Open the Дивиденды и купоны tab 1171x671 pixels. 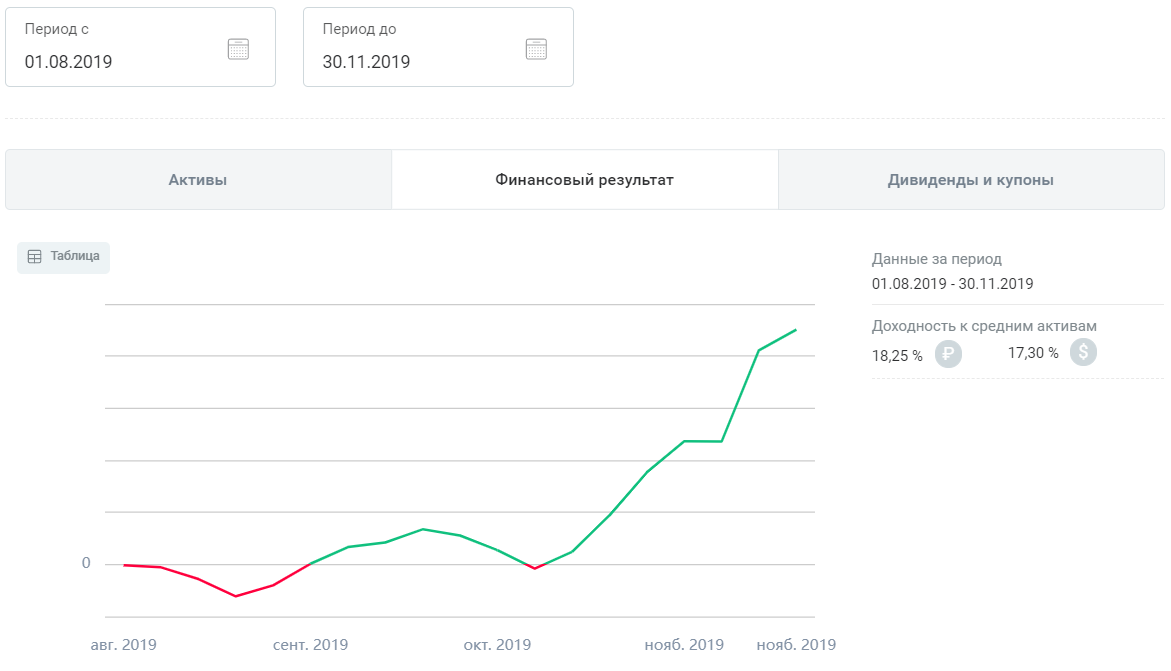pos(970,180)
